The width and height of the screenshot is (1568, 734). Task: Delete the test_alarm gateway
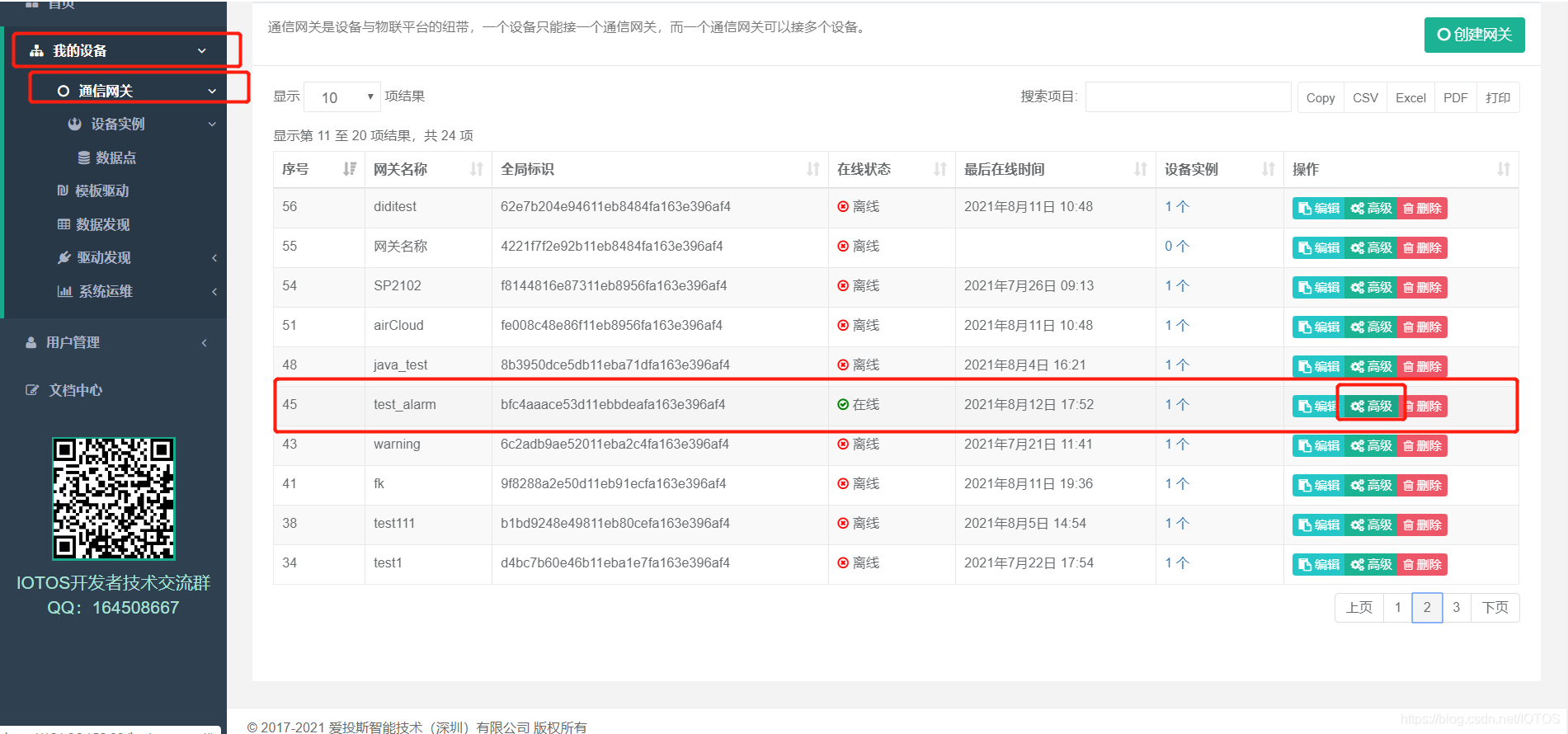tap(1422, 407)
